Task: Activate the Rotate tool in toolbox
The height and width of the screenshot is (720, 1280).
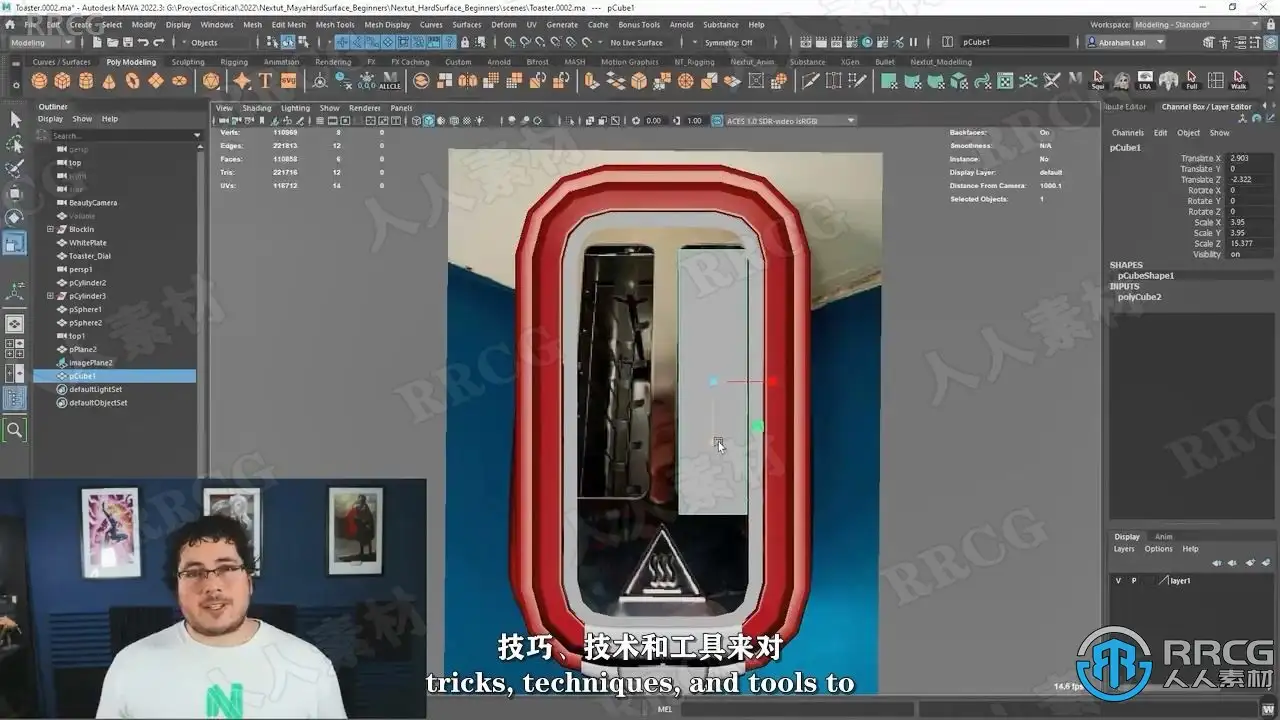Action: click(15, 218)
